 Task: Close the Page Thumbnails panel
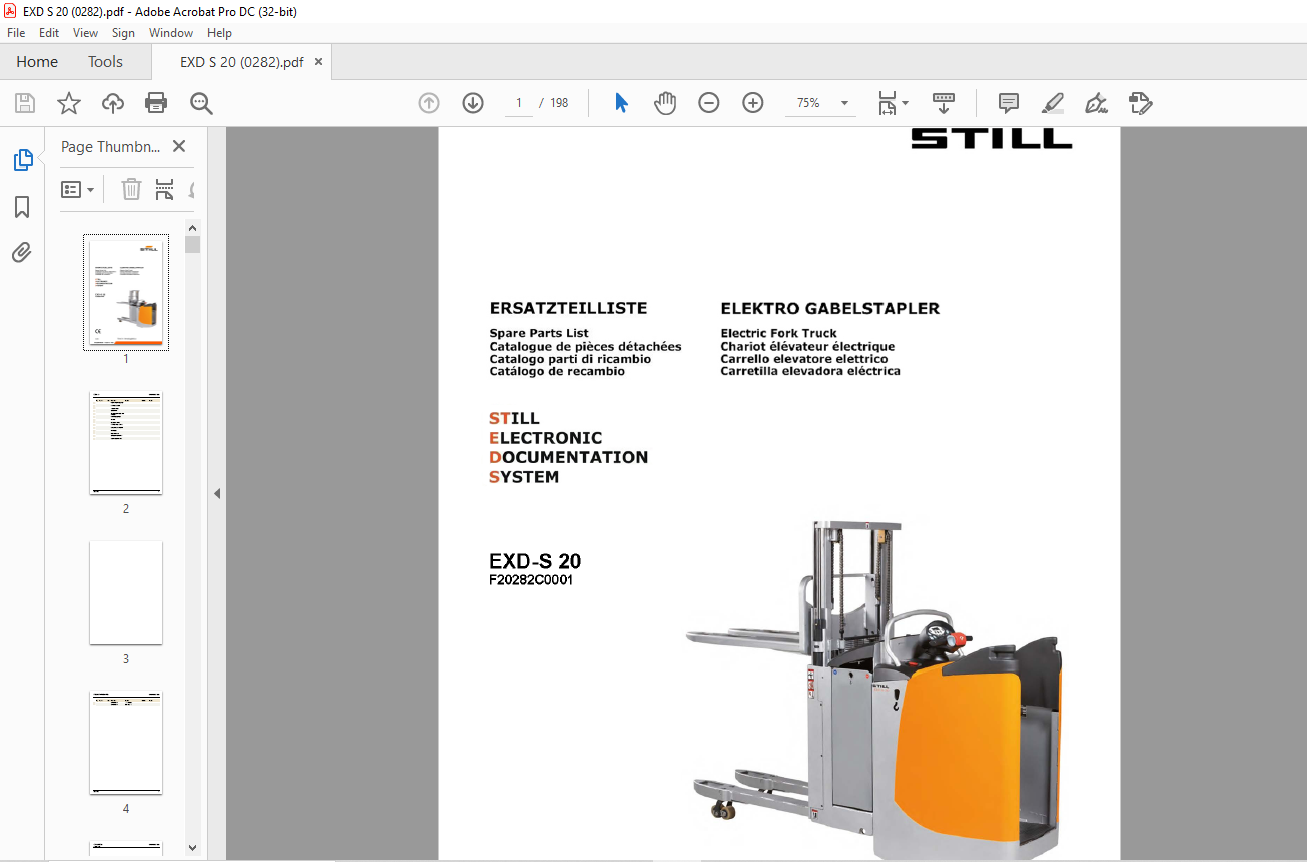click(179, 146)
